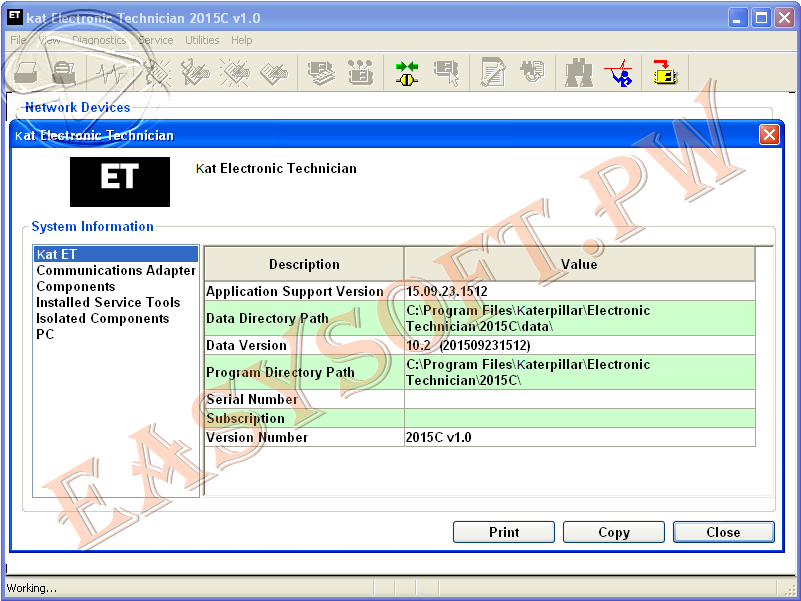Image resolution: width=801 pixels, height=601 pixels.
Task: Maximize the main application window
Action: click(761, 18)
